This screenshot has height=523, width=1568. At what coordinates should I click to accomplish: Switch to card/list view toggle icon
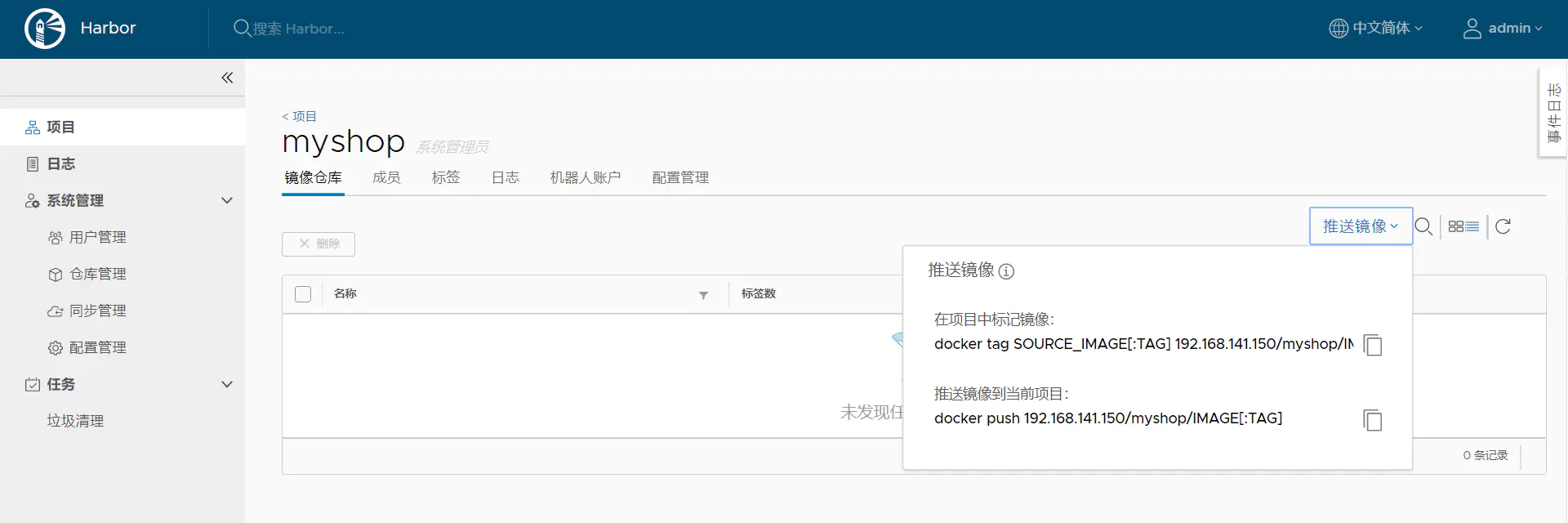point(1463,226)
